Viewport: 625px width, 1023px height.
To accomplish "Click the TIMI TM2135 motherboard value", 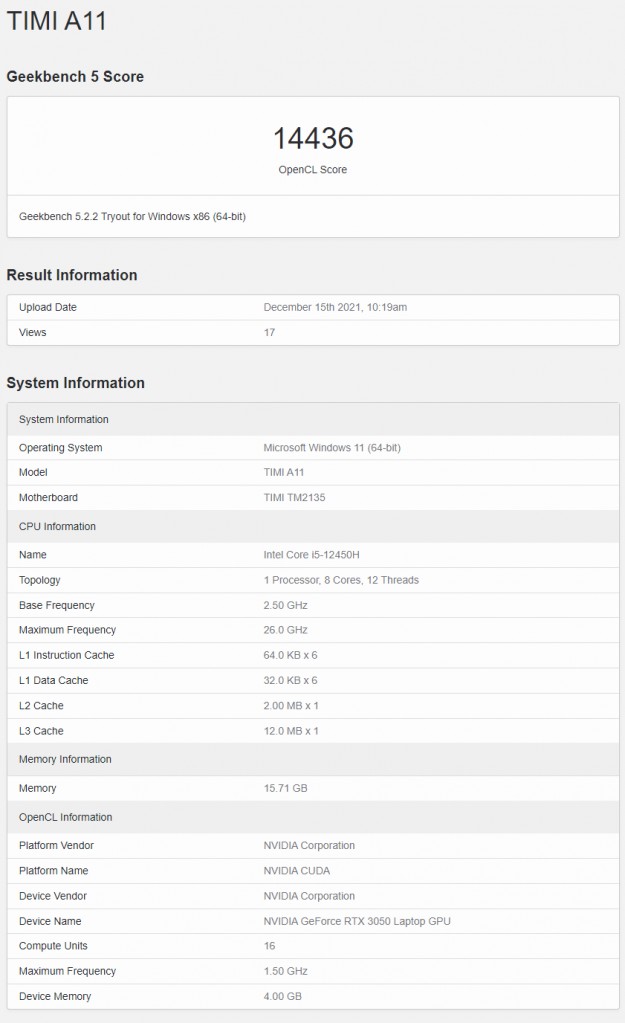I will point(294,498).
